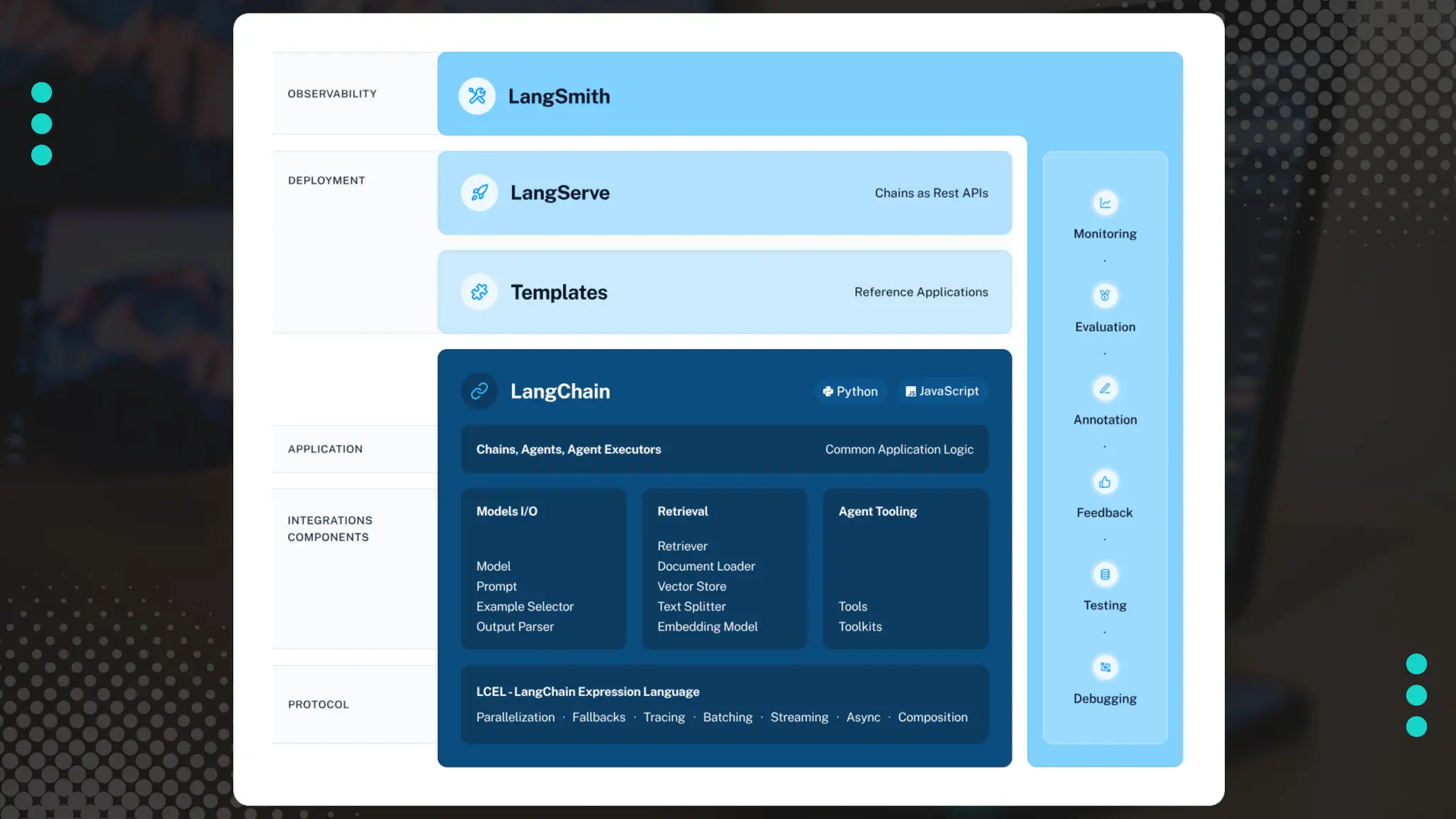Screen dimensions: 1456x819
Task: Click the LangChain chain-link icon
Action: (x=479, y=391)
